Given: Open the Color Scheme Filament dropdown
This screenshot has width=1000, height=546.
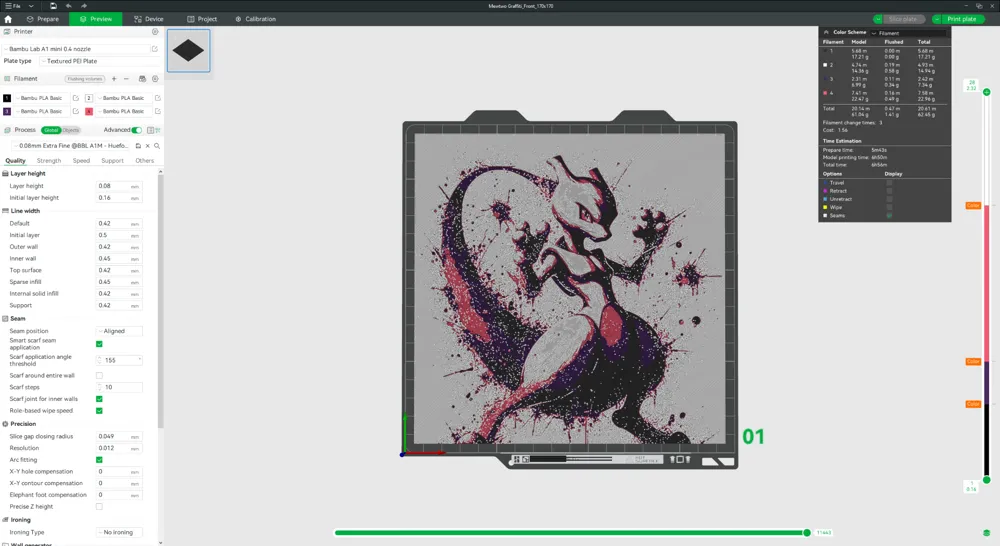Looking at the screenshot, I should click(x=909, y=33).
